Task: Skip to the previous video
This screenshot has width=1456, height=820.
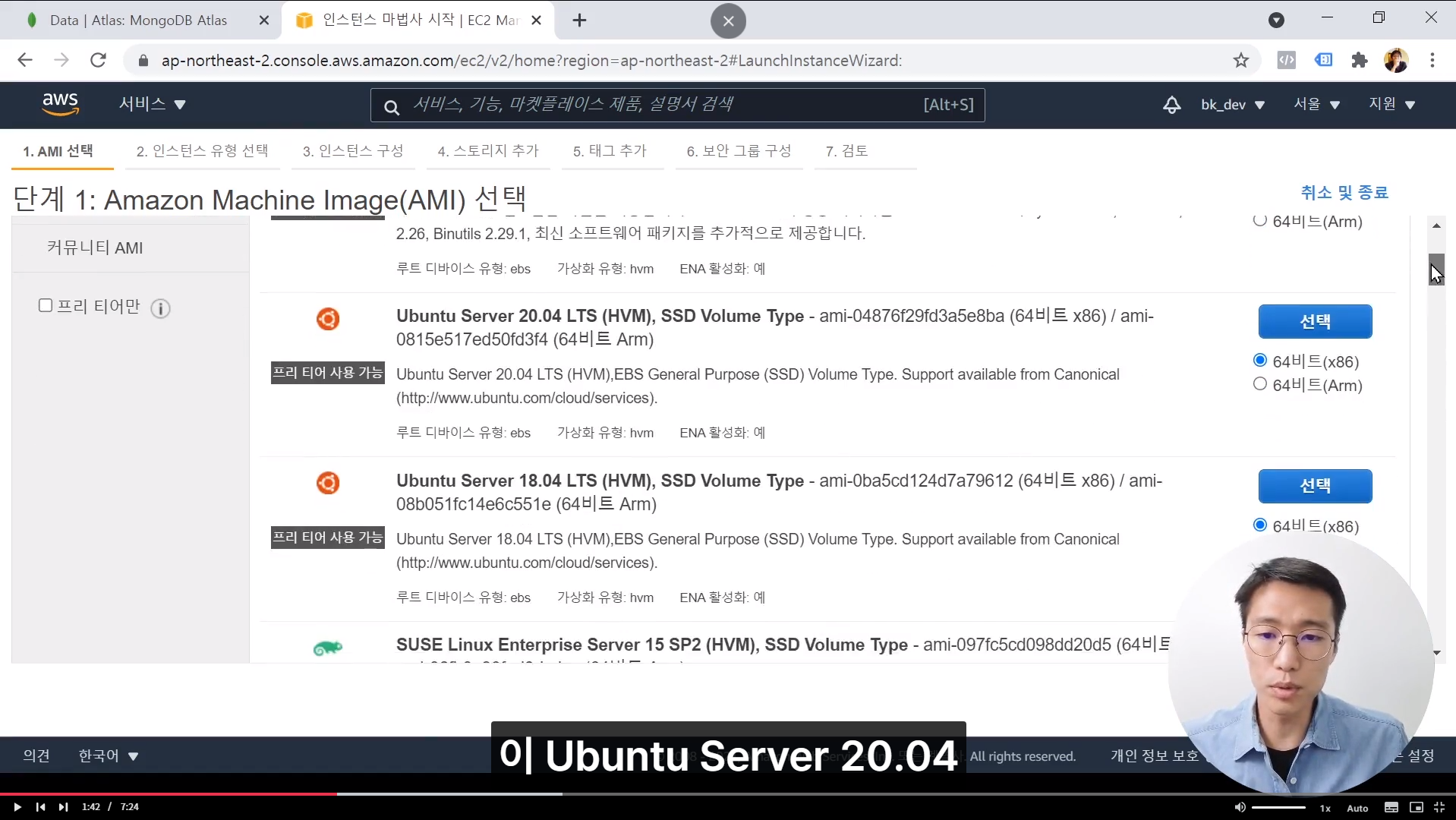Action: click(x=40, y=807)
